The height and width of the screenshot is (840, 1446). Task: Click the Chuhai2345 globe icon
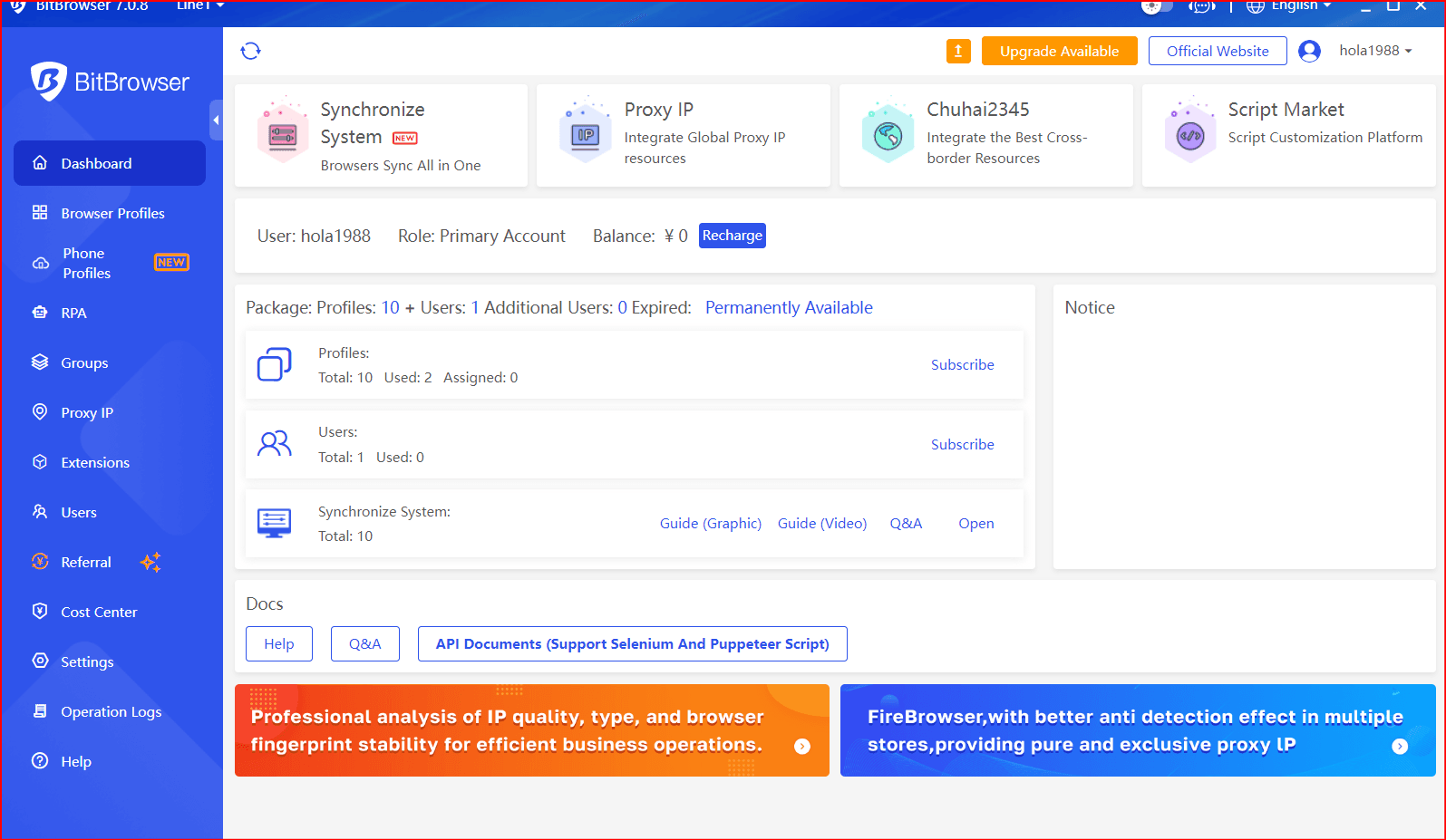click(x=888, y=136)
